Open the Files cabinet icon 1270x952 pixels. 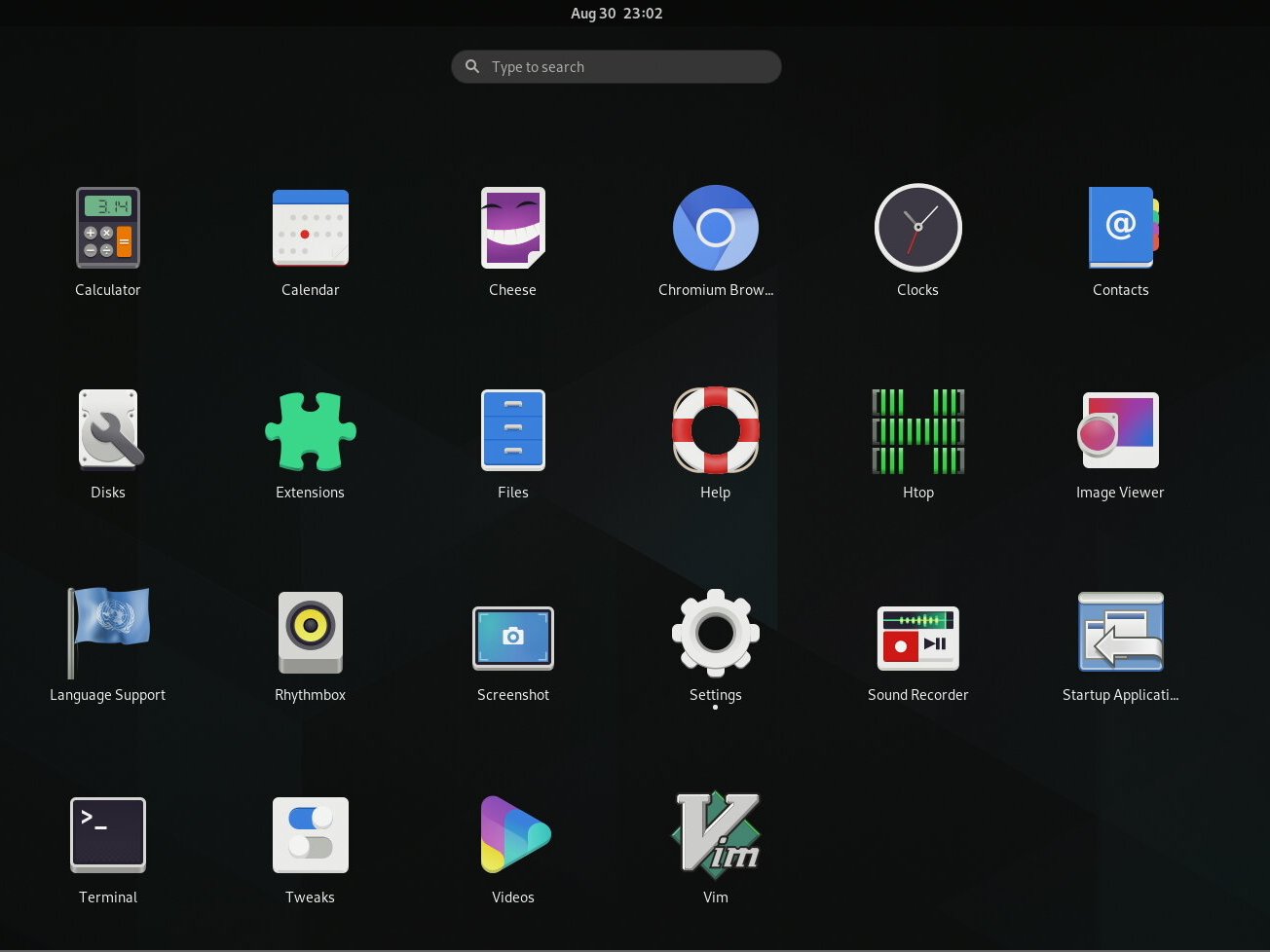513,430
